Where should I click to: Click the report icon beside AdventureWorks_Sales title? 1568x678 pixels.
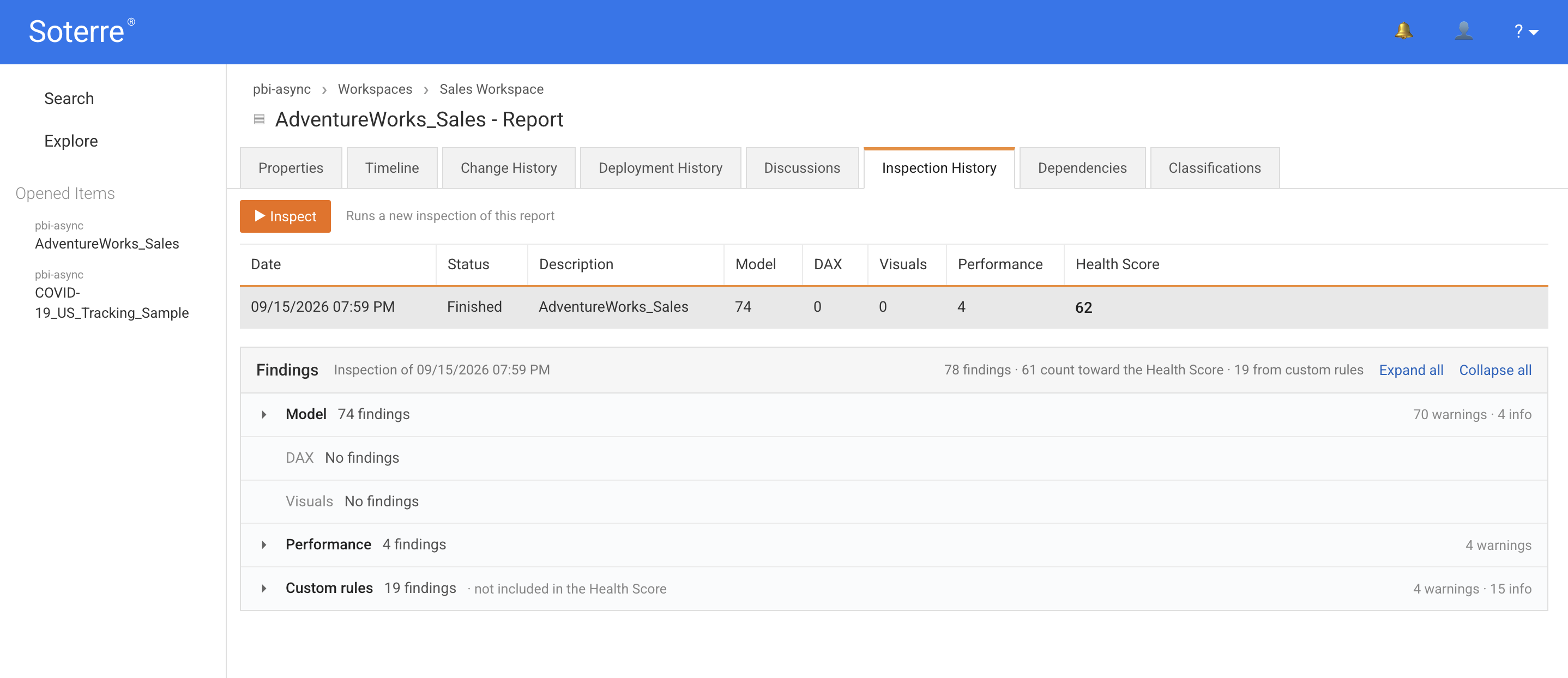pyautogui.click(x=260, y=119)
